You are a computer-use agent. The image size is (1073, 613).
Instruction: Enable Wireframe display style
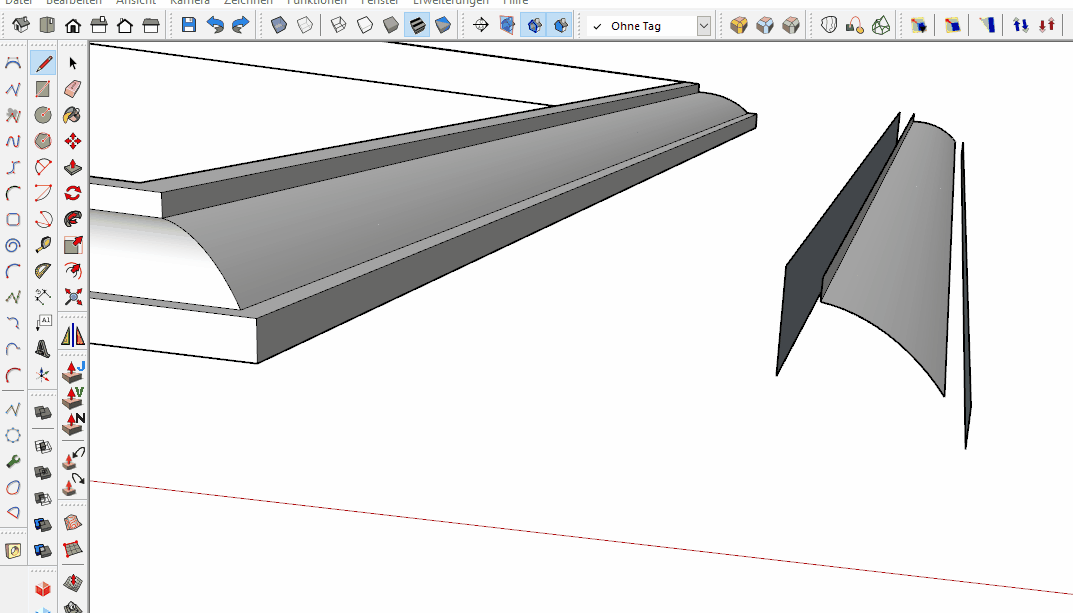point(338,25)
